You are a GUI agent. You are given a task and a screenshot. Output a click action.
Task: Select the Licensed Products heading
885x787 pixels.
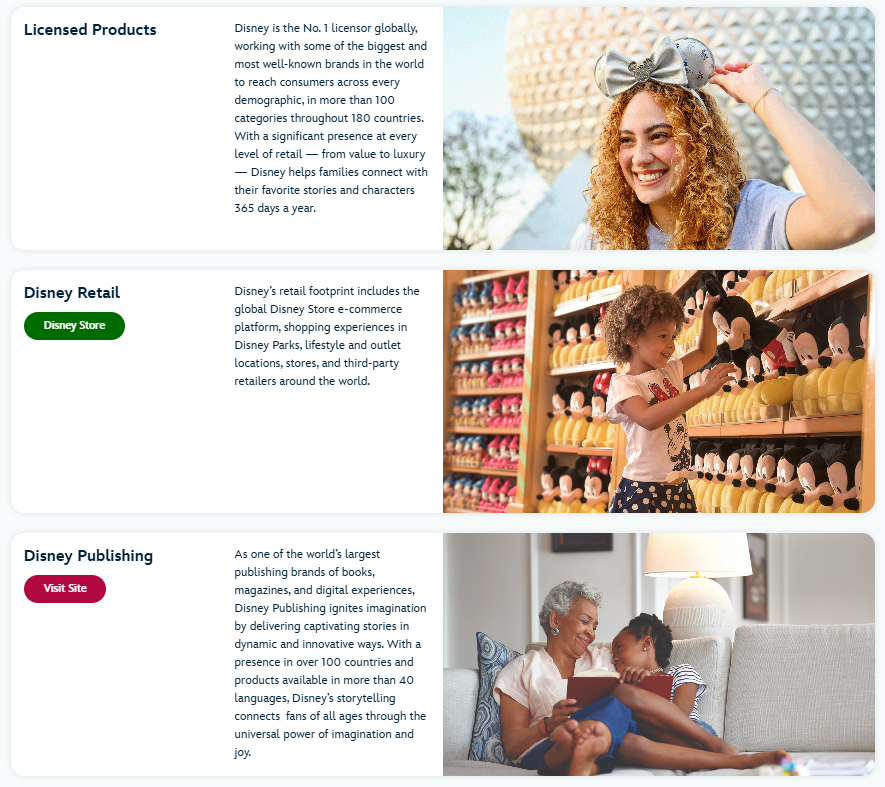point(90,29)
